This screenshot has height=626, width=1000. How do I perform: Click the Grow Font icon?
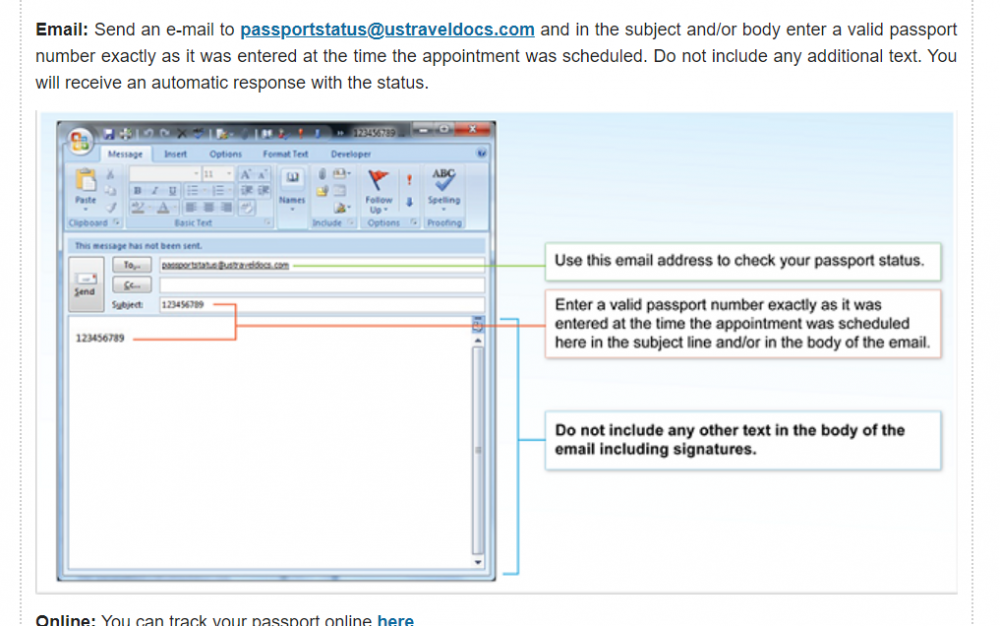point(246,174)
